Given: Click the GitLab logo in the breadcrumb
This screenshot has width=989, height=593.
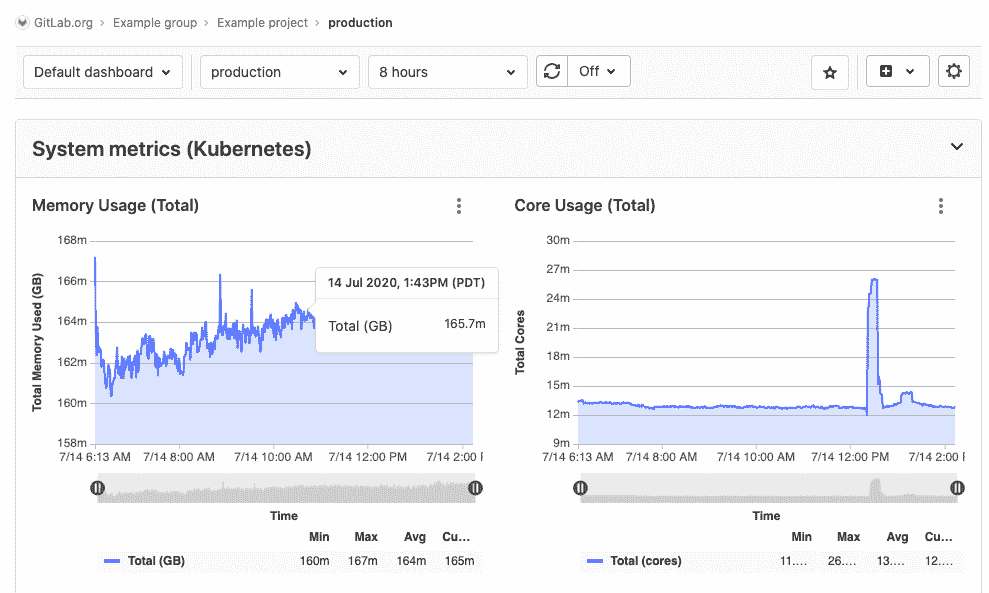Looking at the screenshot, I should click(21, 22).
